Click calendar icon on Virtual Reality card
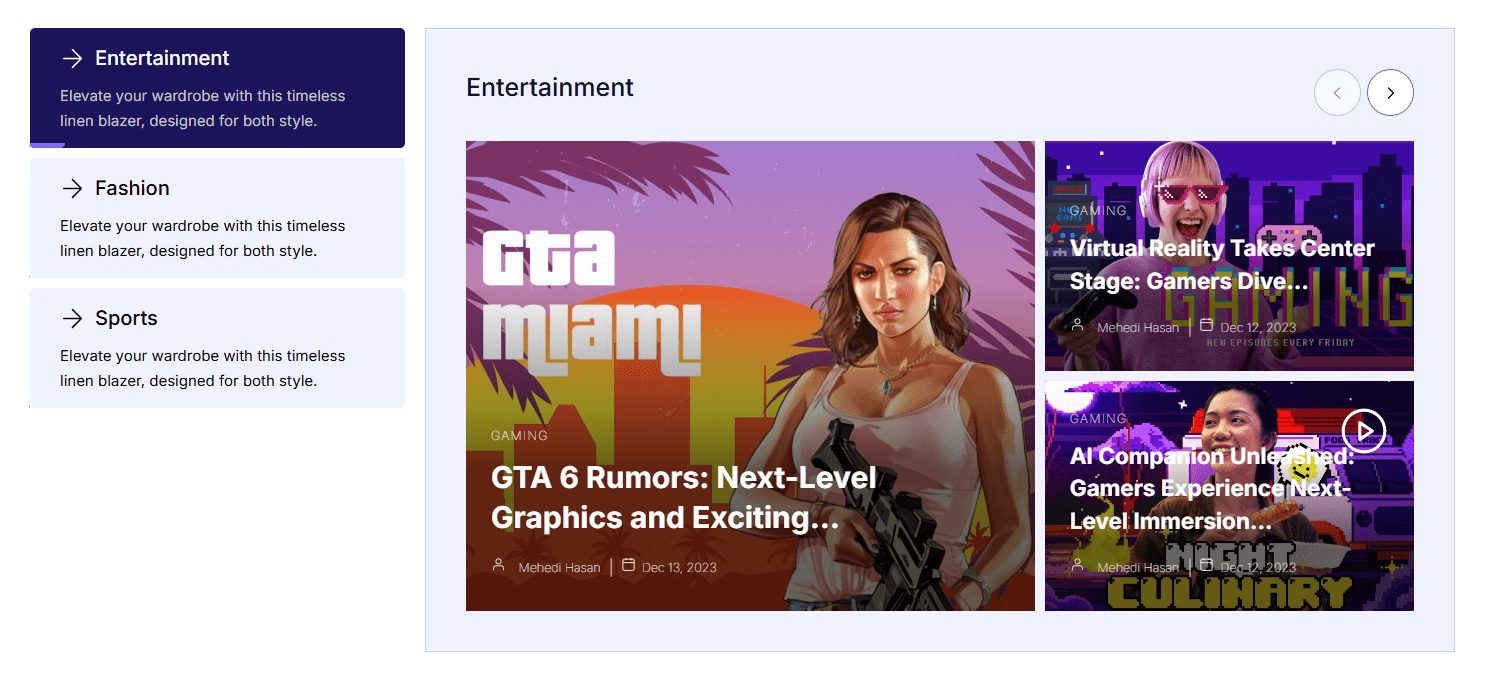 1206,326
